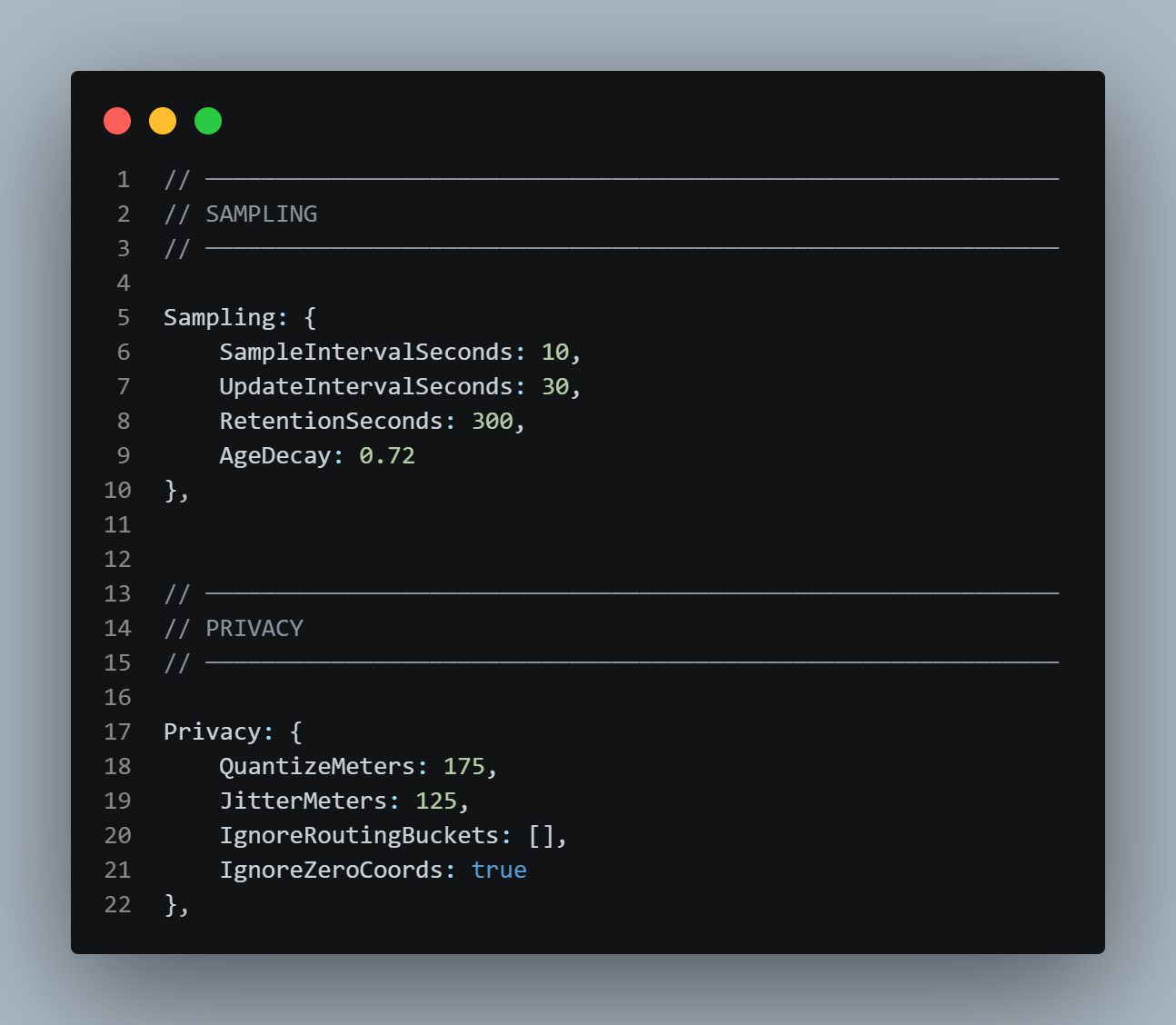The width and height of the screenshot is (1176, 1025).
Task: Click the SampleIntervalSeconds value 10
Action: 555,353
